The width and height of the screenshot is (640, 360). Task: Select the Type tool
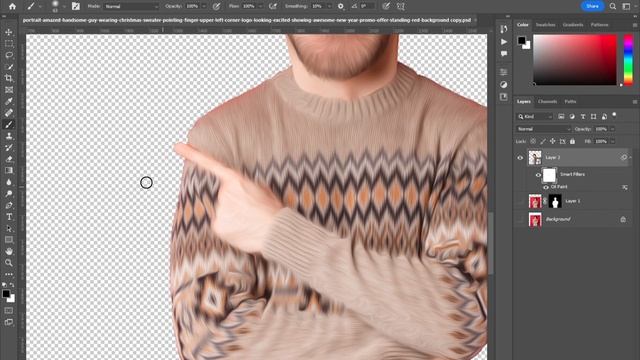(9, 217)
